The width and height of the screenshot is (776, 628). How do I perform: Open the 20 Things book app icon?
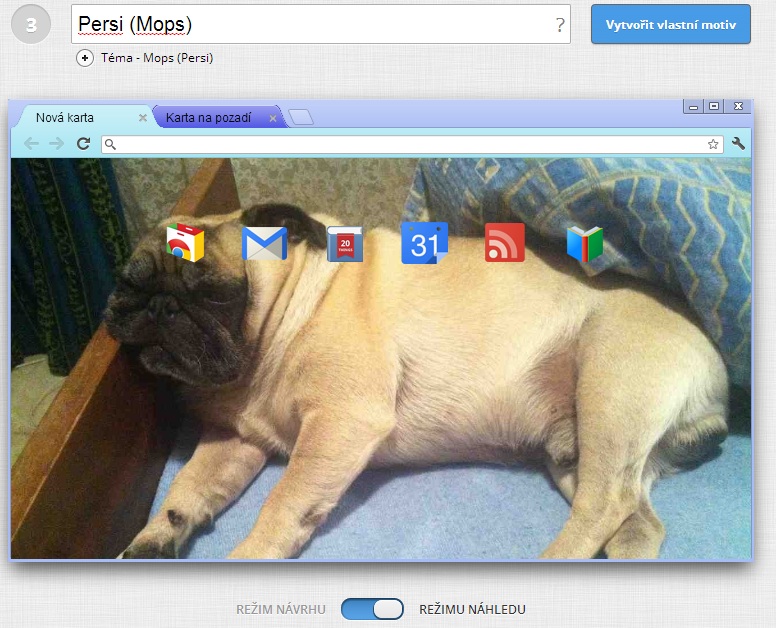(345, 244)
